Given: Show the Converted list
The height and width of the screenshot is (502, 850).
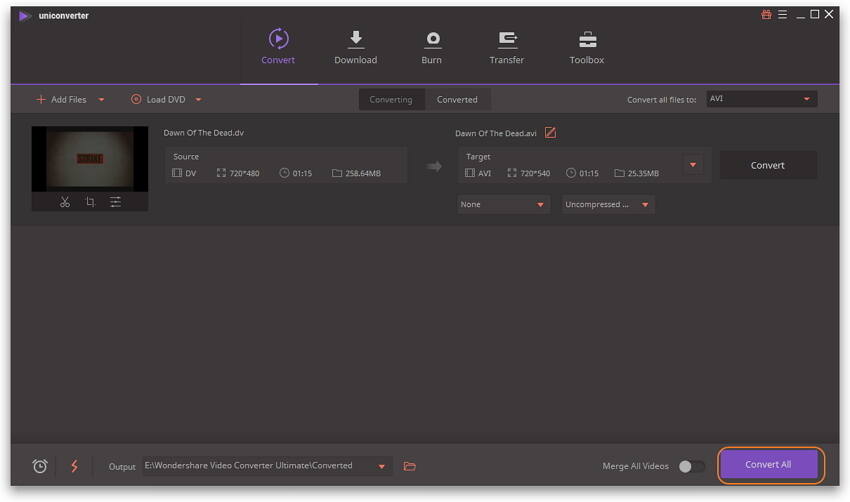Looking at the screenshot, I should [x=458, y=100].
